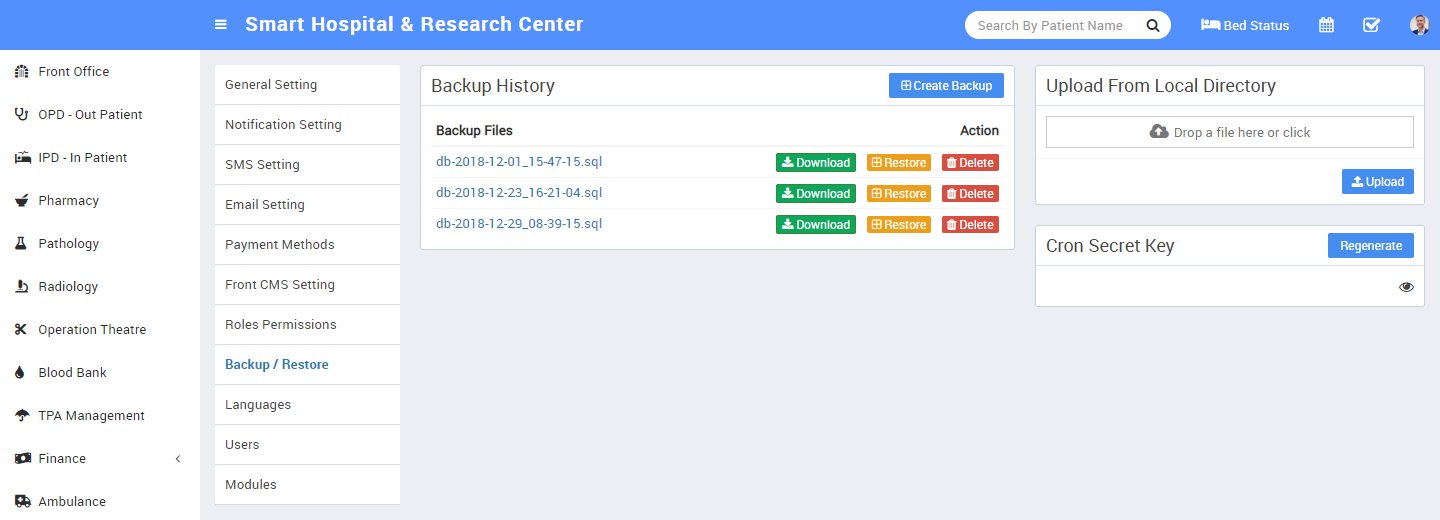Viewport: 1440px width, 520px height.
Task: Restore the db-2018-12-23_16-21-04.sql backup
Action: click(x=899, y=194)
